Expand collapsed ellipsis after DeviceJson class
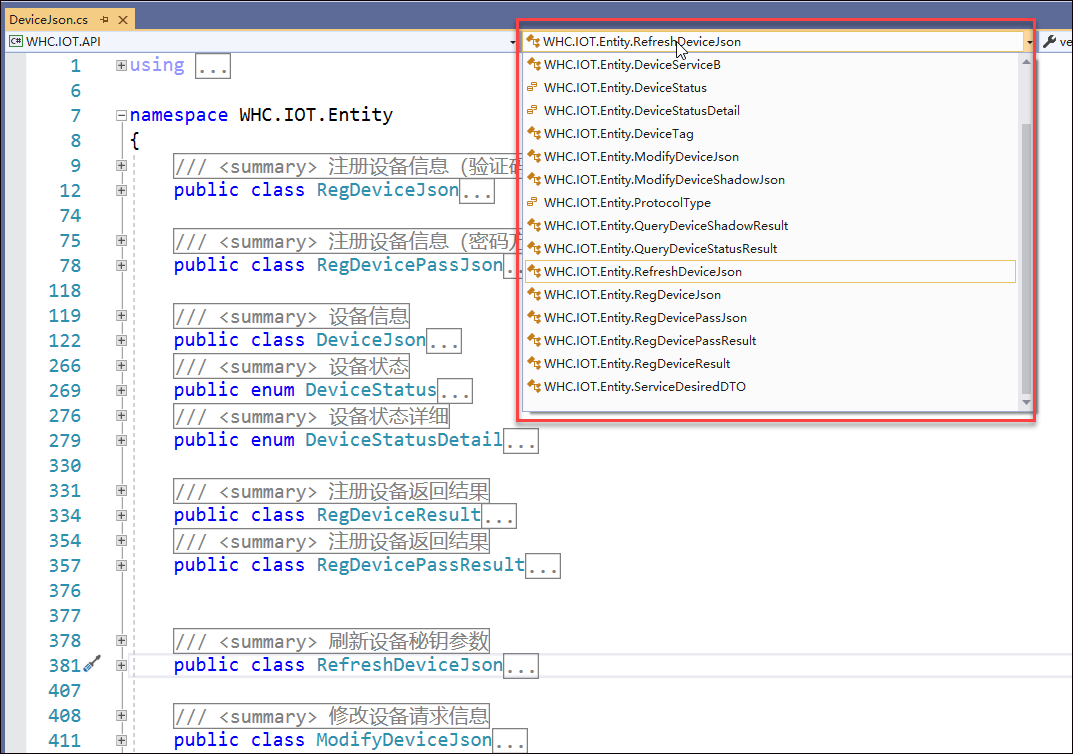Screen dimensions: 1073x754 pyautogui.click(x=444, y=341)
